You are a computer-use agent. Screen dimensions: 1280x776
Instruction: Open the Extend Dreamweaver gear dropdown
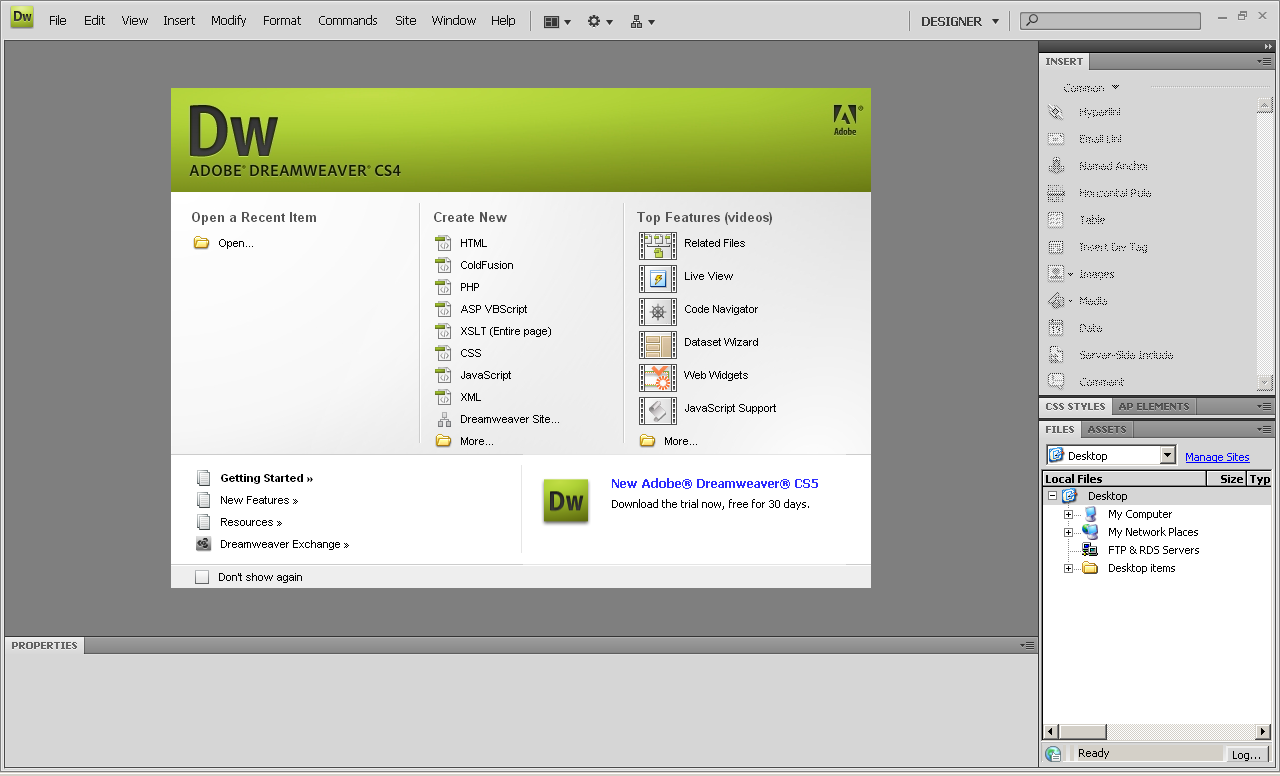(x=600, y=21)
